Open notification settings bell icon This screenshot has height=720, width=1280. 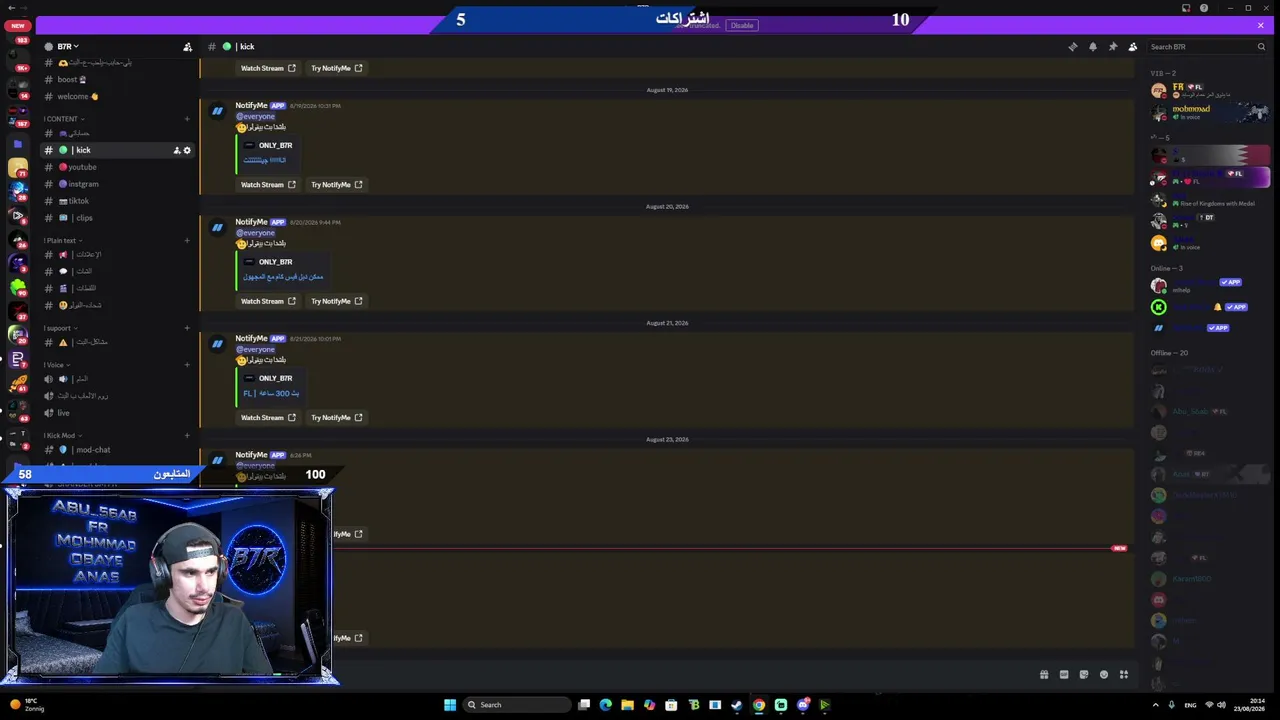[x=1093, y=47]
